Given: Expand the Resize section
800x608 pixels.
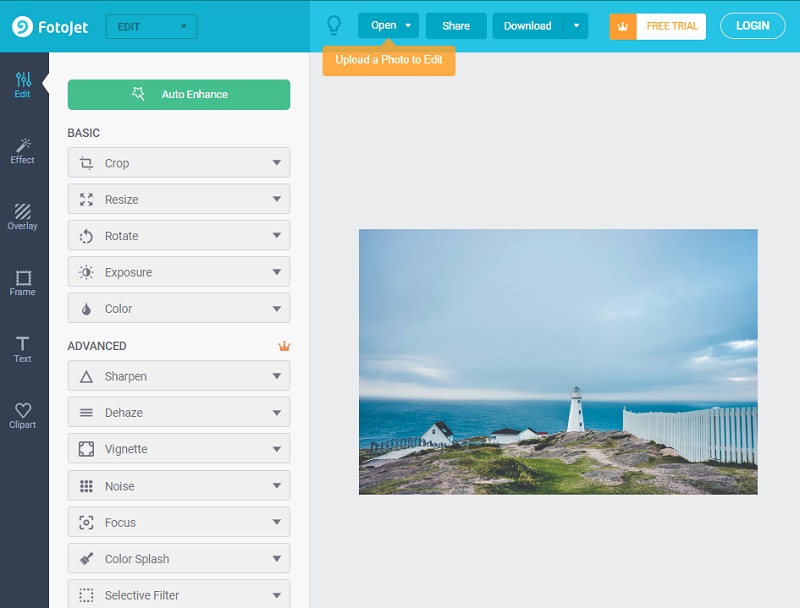Looking at the screenshot, I should coord(179,199).
